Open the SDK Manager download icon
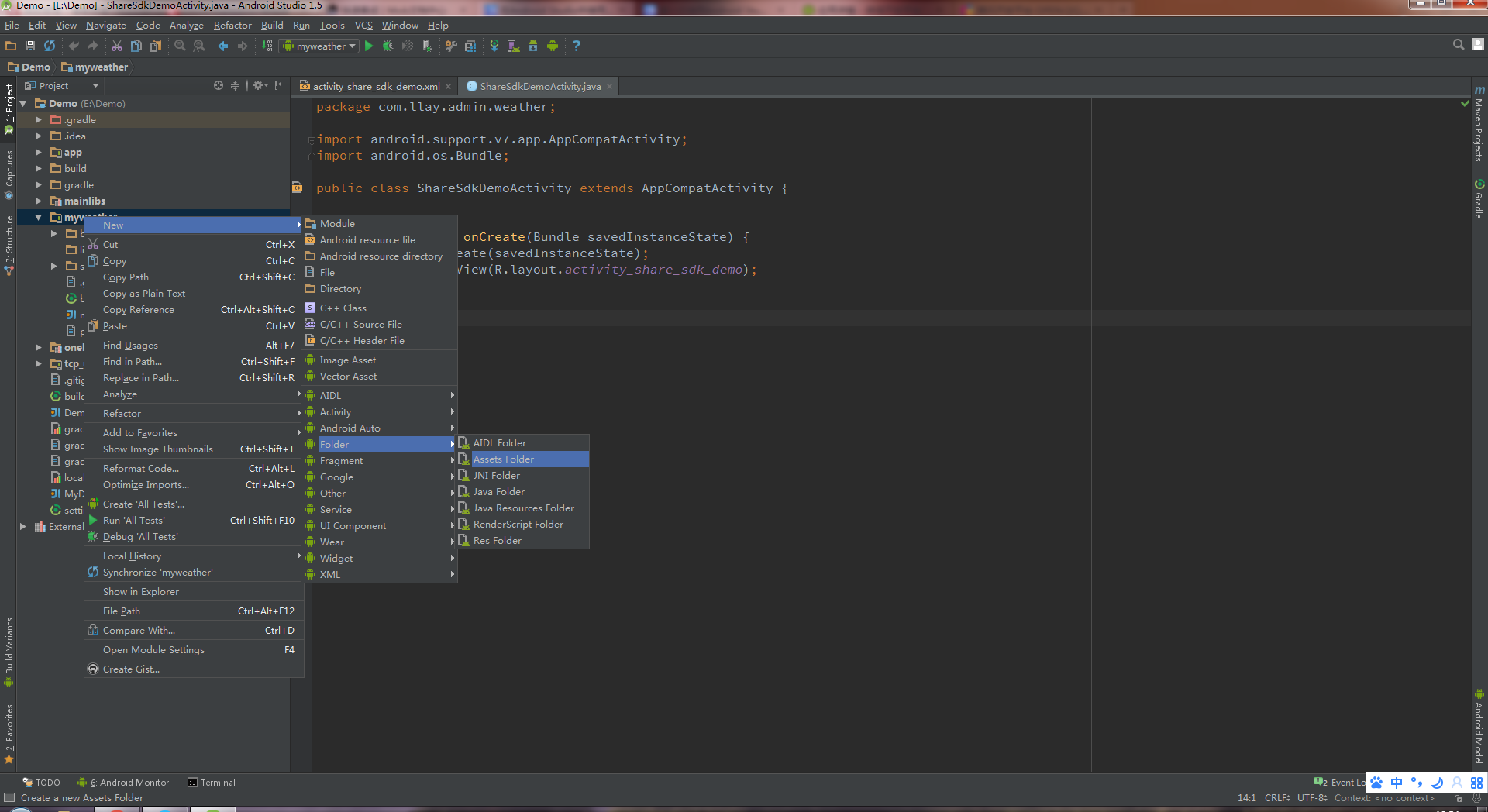1488x812 pixels. [x=533, y=46]
